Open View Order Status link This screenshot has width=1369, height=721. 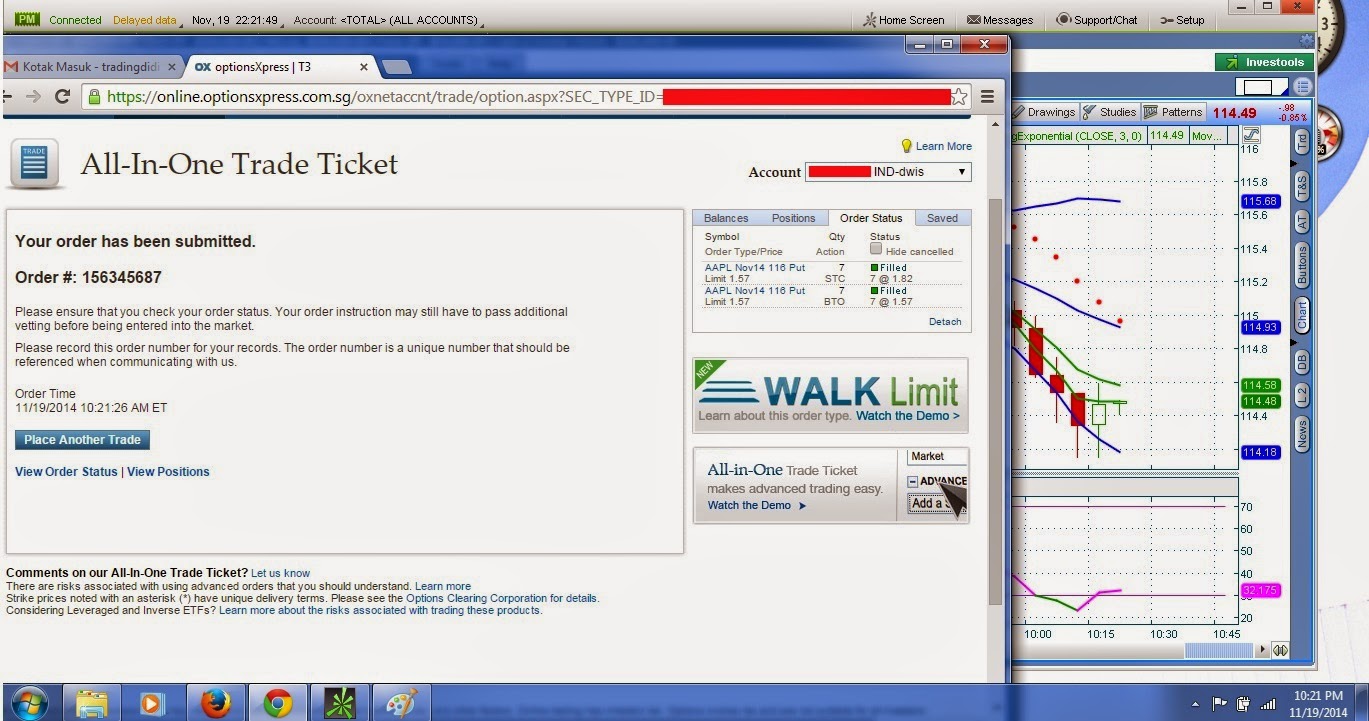pyautogui.click(x=66, y=472)
